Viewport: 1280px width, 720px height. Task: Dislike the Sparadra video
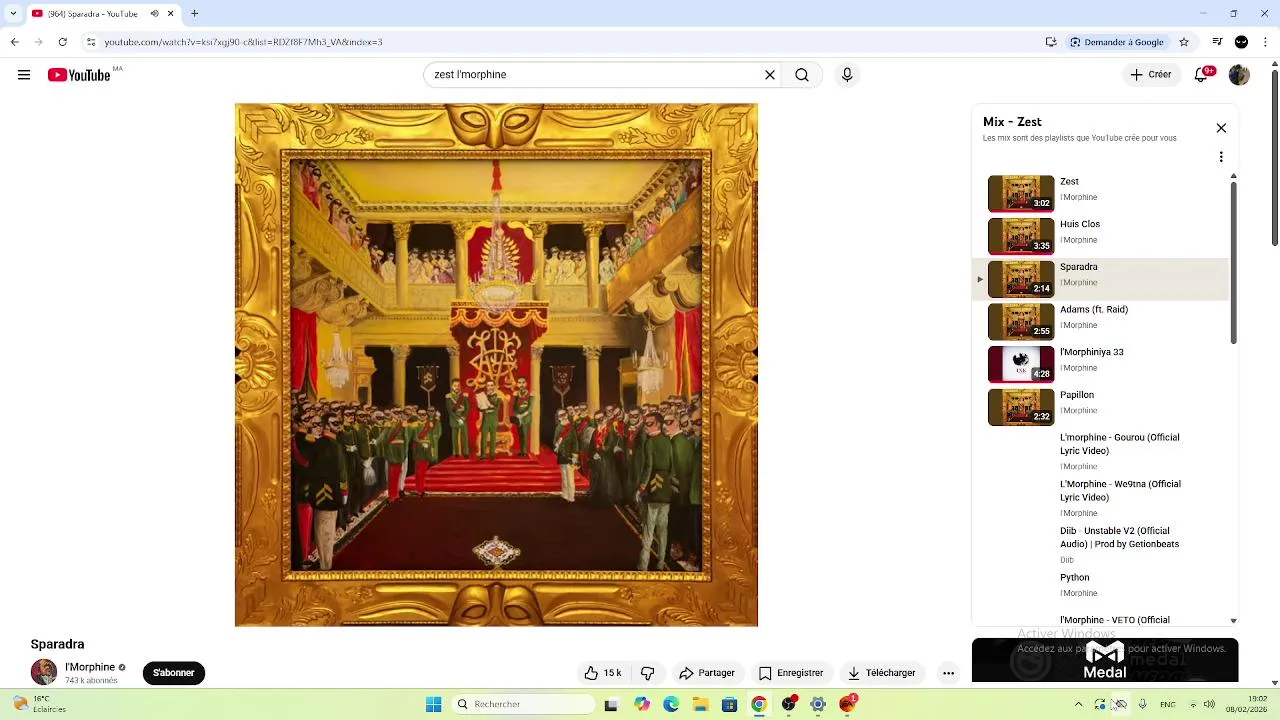tap(647, 673)
